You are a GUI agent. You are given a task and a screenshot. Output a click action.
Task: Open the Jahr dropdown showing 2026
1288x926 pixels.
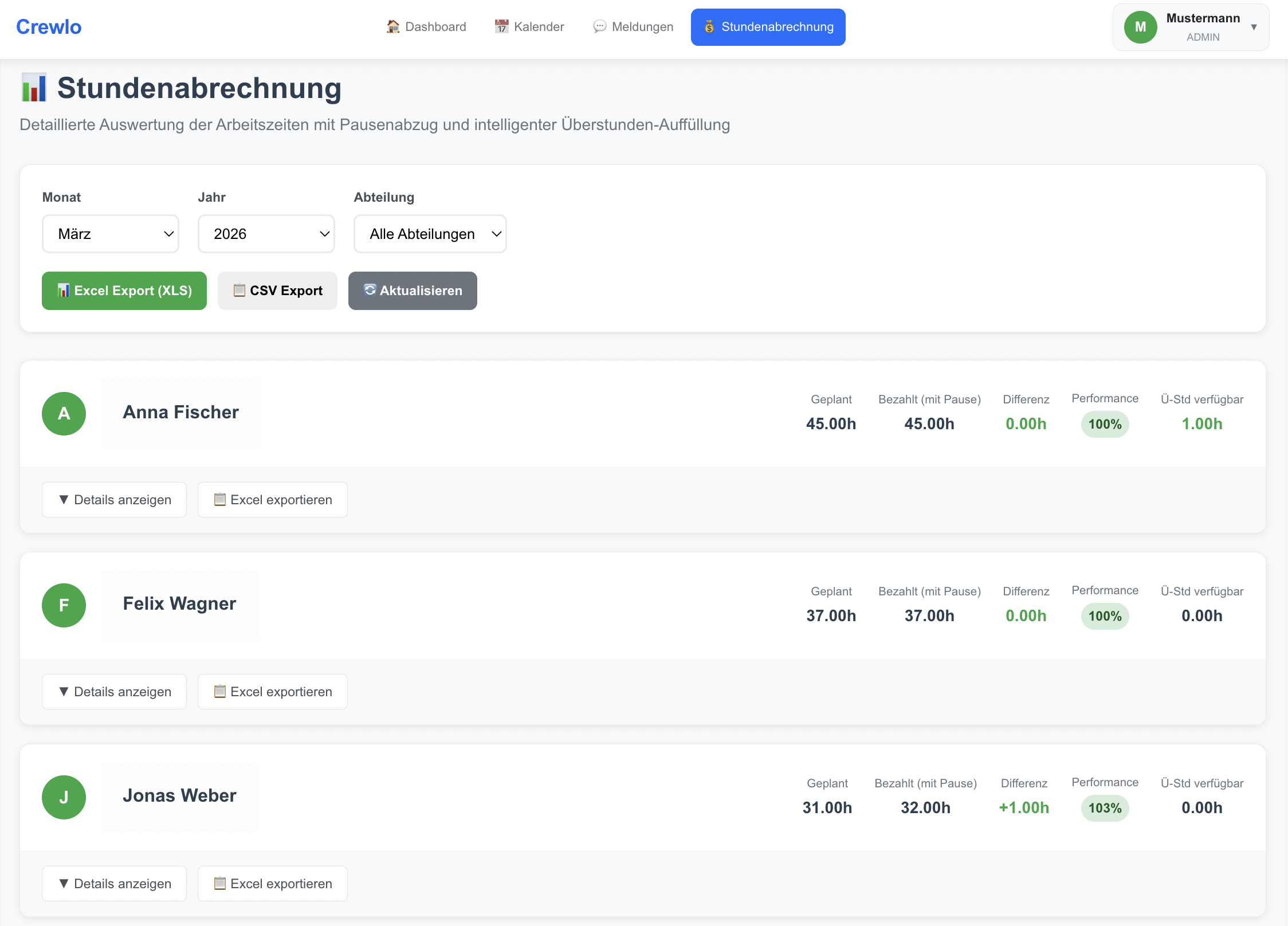point(266,234)
